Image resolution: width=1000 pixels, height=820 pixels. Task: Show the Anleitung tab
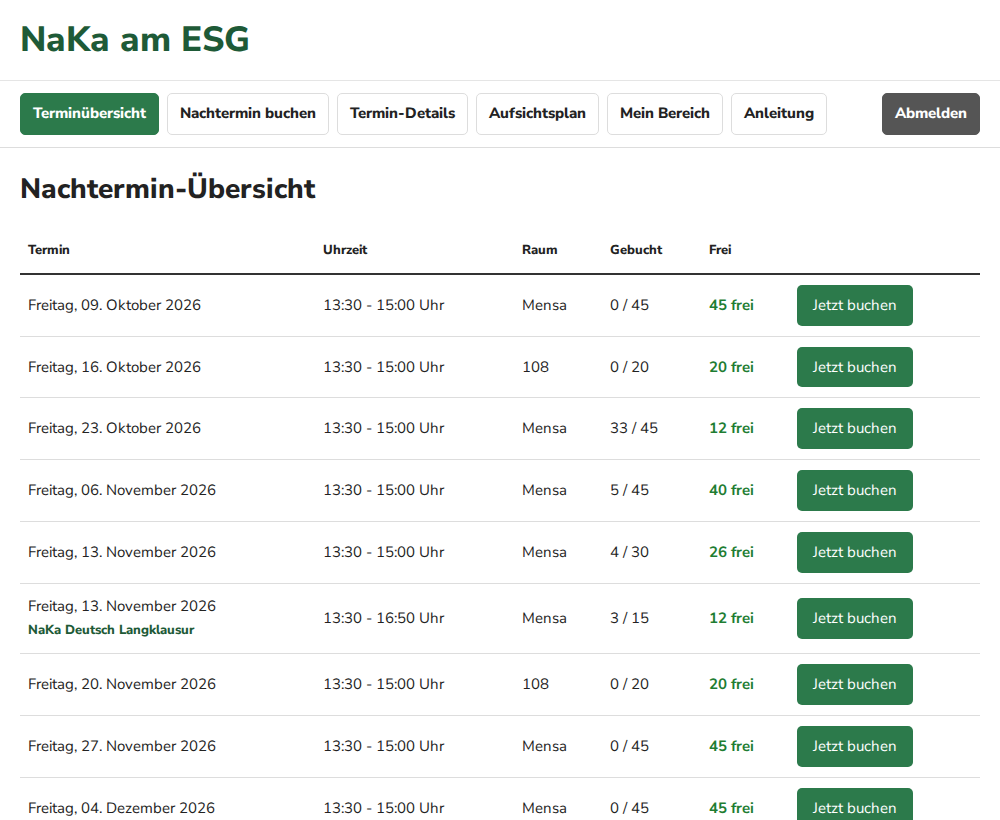coord(779,113)
